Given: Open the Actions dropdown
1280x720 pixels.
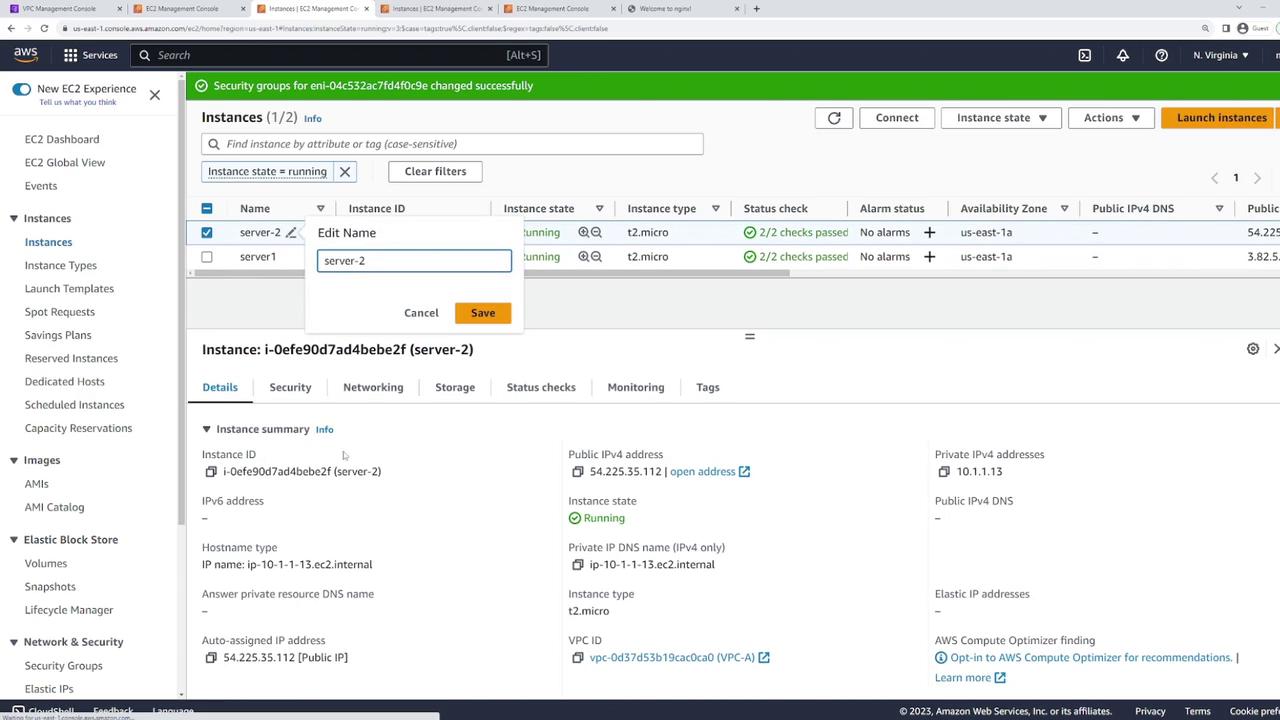Looking at the screenshot, I should coord(1111,118).
